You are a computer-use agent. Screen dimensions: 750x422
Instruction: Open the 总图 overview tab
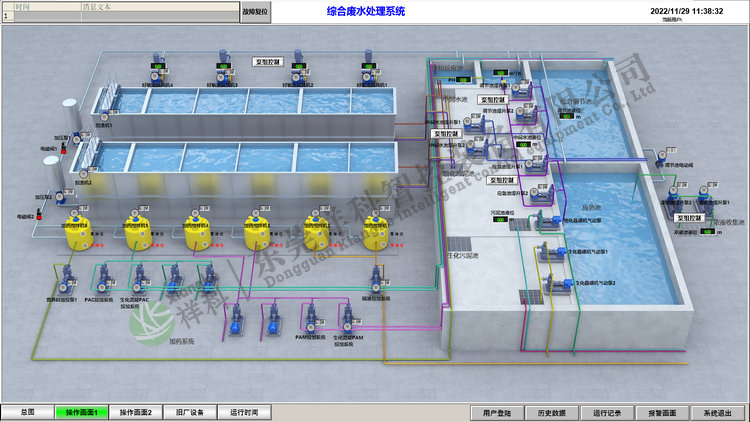[x=27, y=412]
